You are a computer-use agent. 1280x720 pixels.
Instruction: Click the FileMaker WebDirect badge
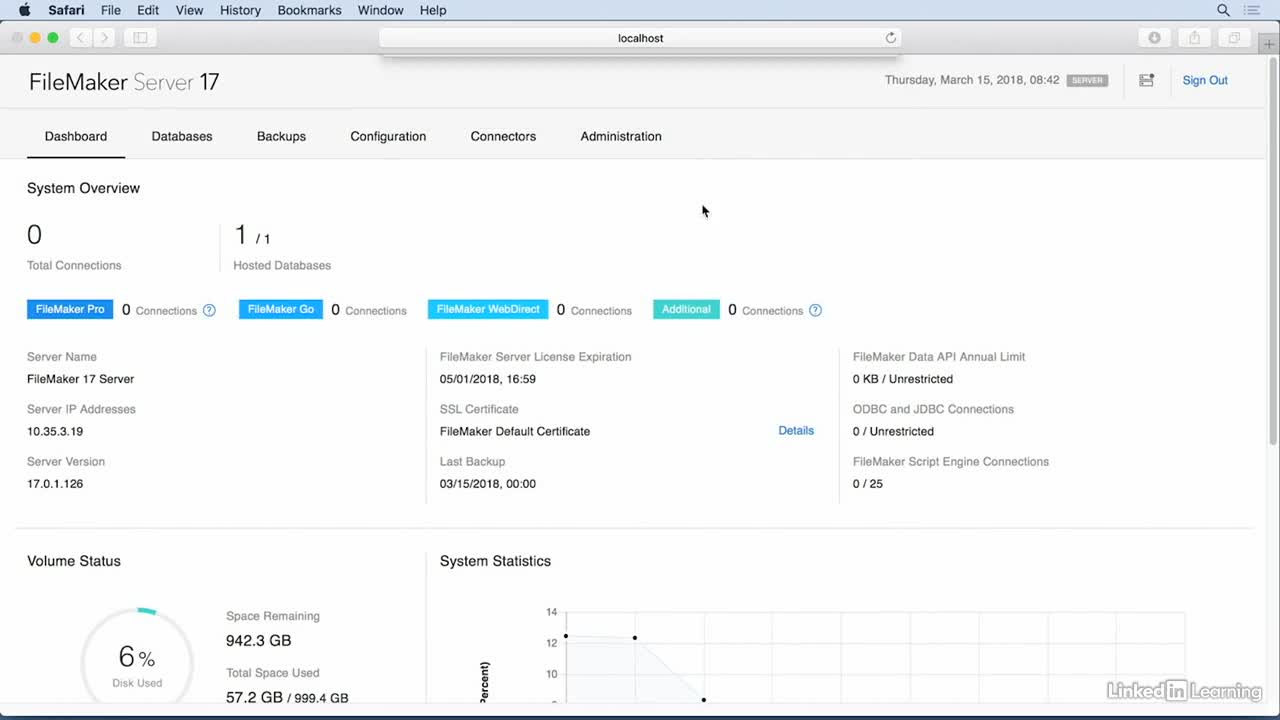(488, 309)
